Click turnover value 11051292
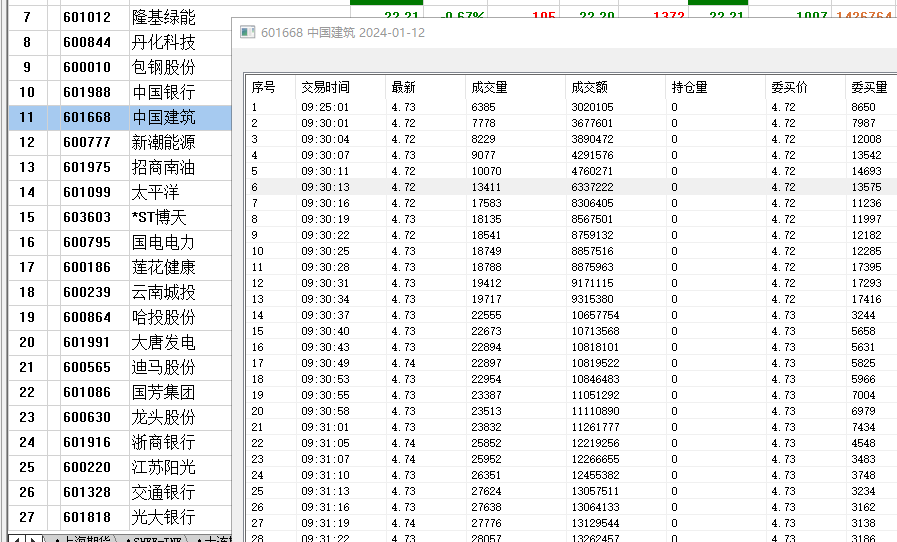The width and height of the screenshot is (897, 542). [x=595, y=395]
